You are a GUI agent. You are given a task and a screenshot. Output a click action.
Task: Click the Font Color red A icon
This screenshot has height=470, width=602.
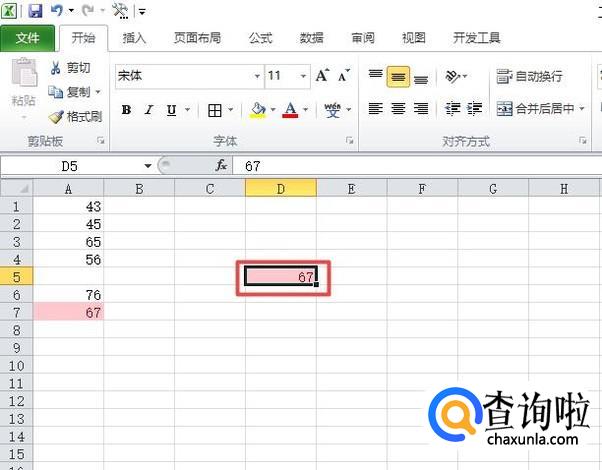pos(290,110)
